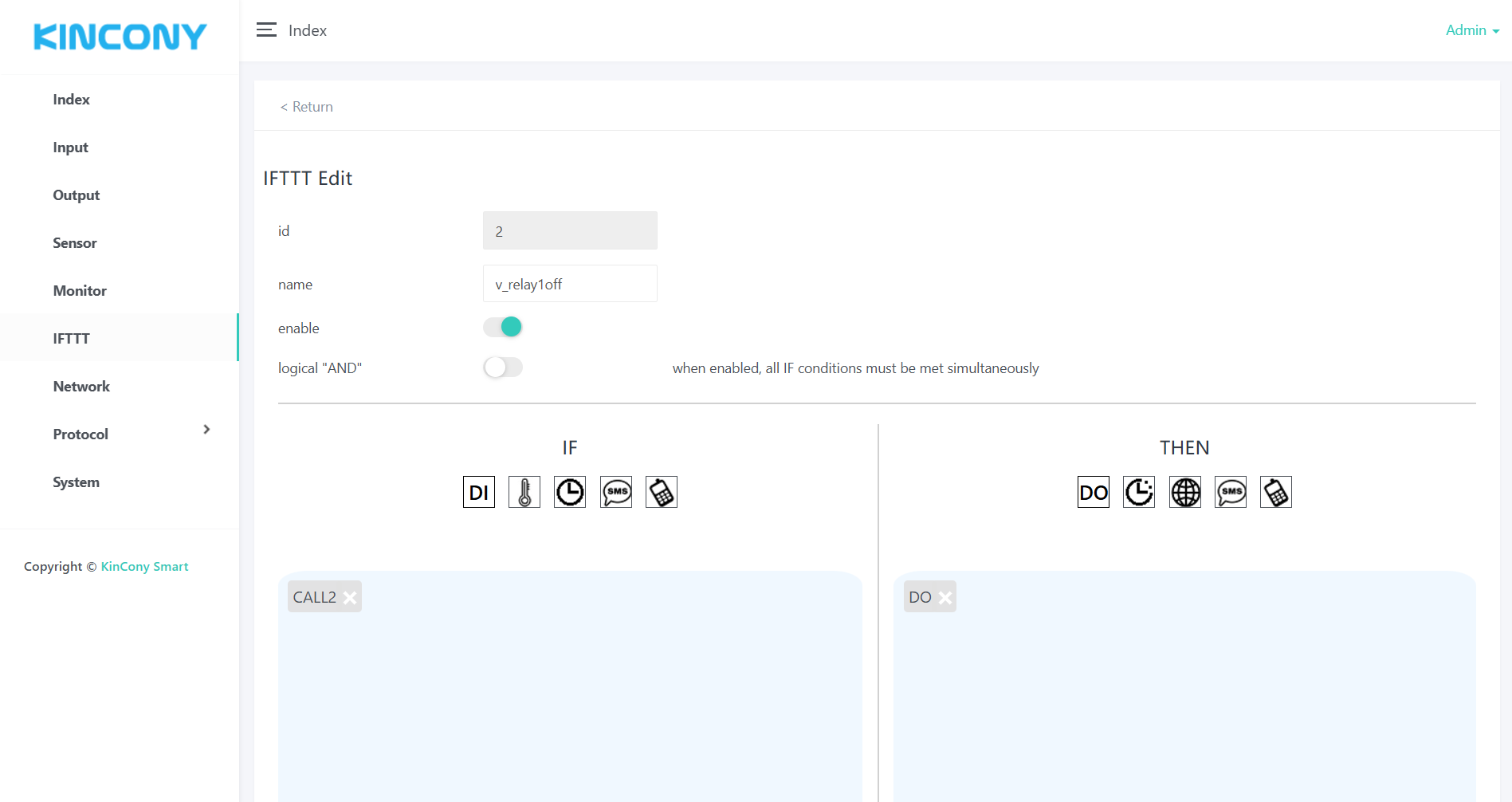
Task: Go to the Sensor menu item
Action: click(75, 243)
